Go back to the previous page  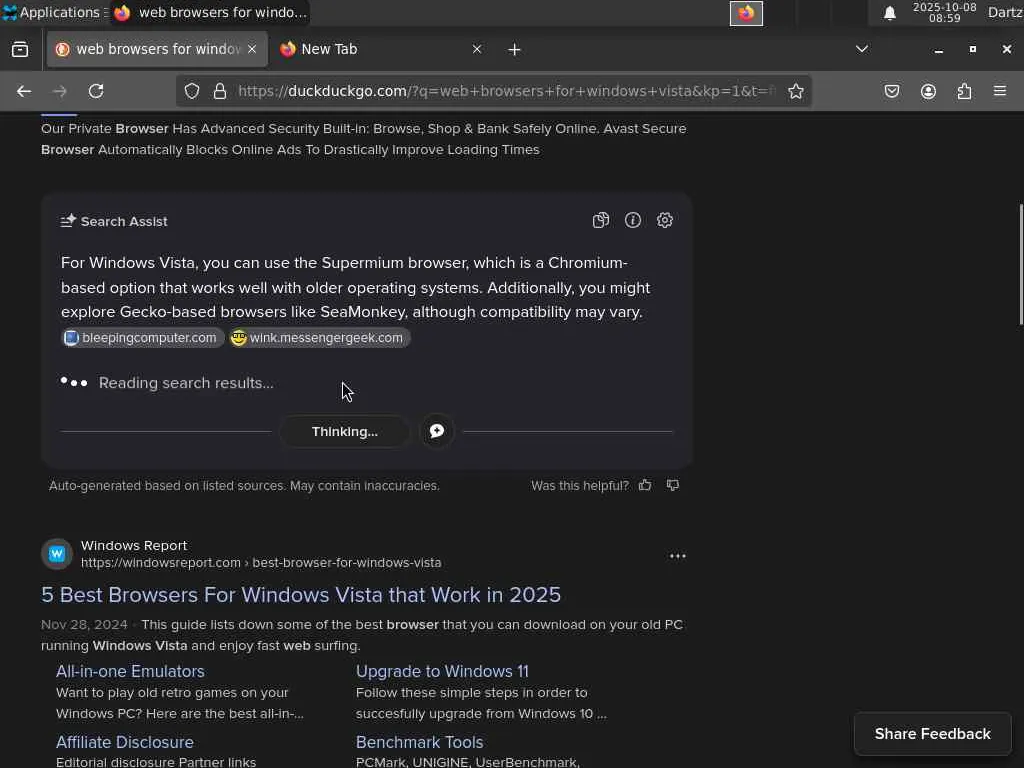pos(24,91)
